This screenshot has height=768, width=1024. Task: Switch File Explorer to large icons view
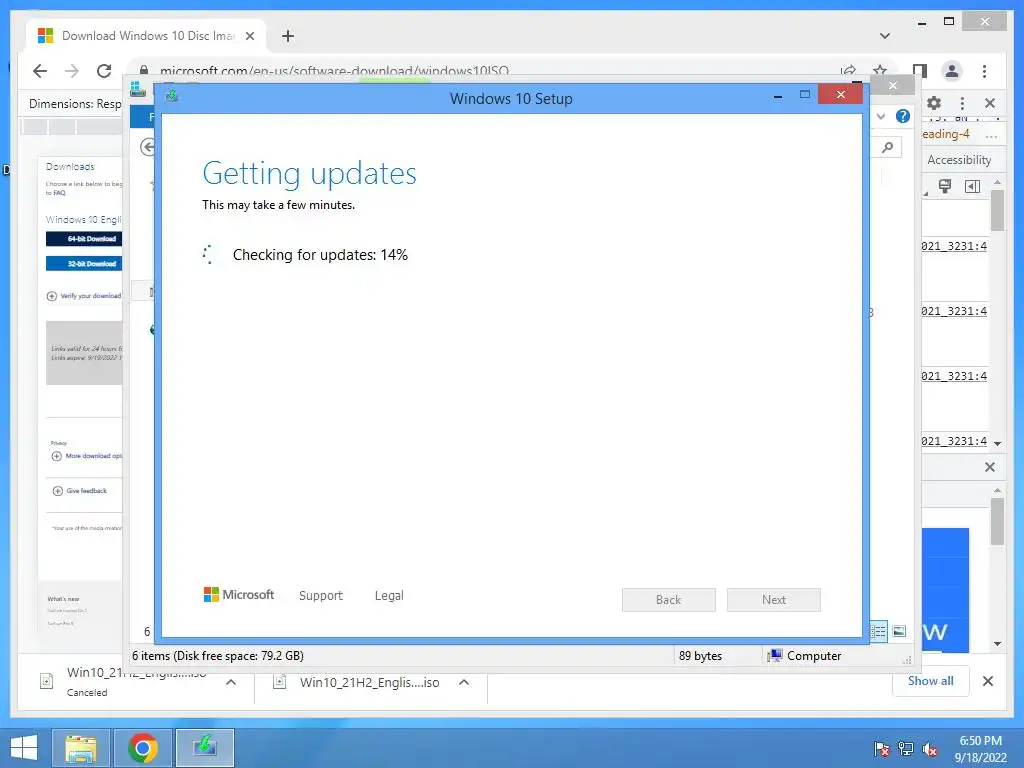[899, 631]
